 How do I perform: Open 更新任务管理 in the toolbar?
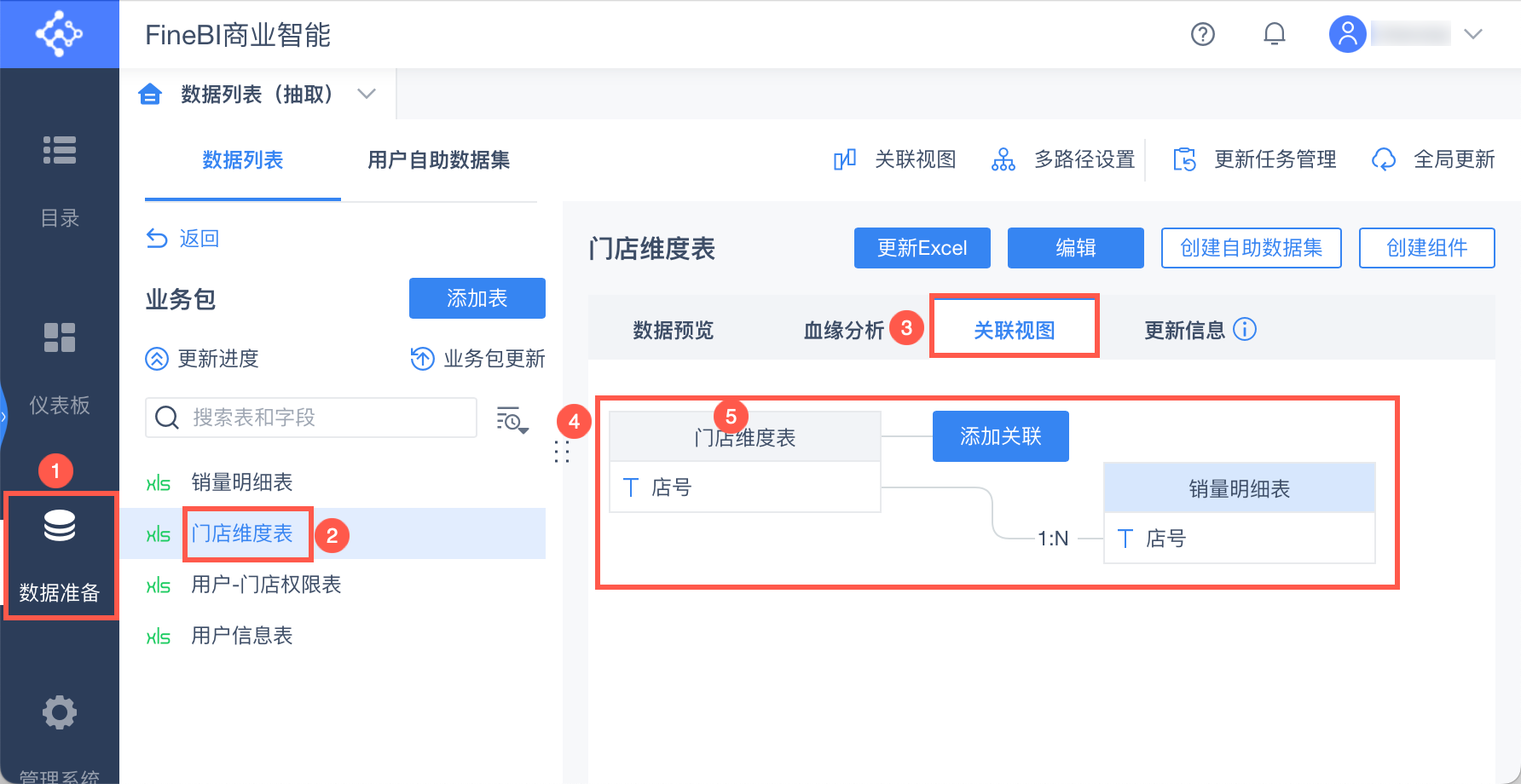1255,159
